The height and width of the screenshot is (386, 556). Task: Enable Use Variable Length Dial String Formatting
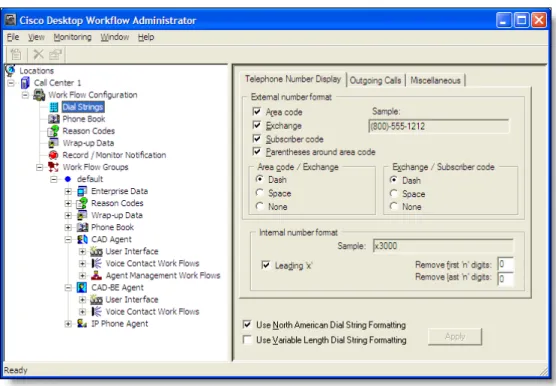[247, 340]
